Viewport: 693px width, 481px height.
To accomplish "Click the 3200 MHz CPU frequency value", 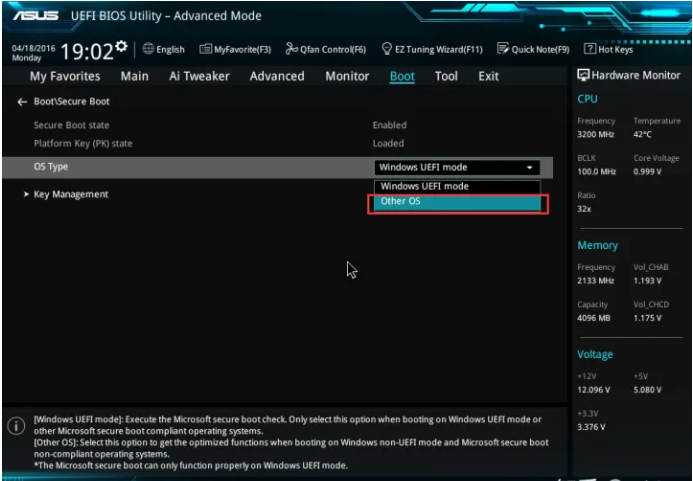I will tap(595, 134).
